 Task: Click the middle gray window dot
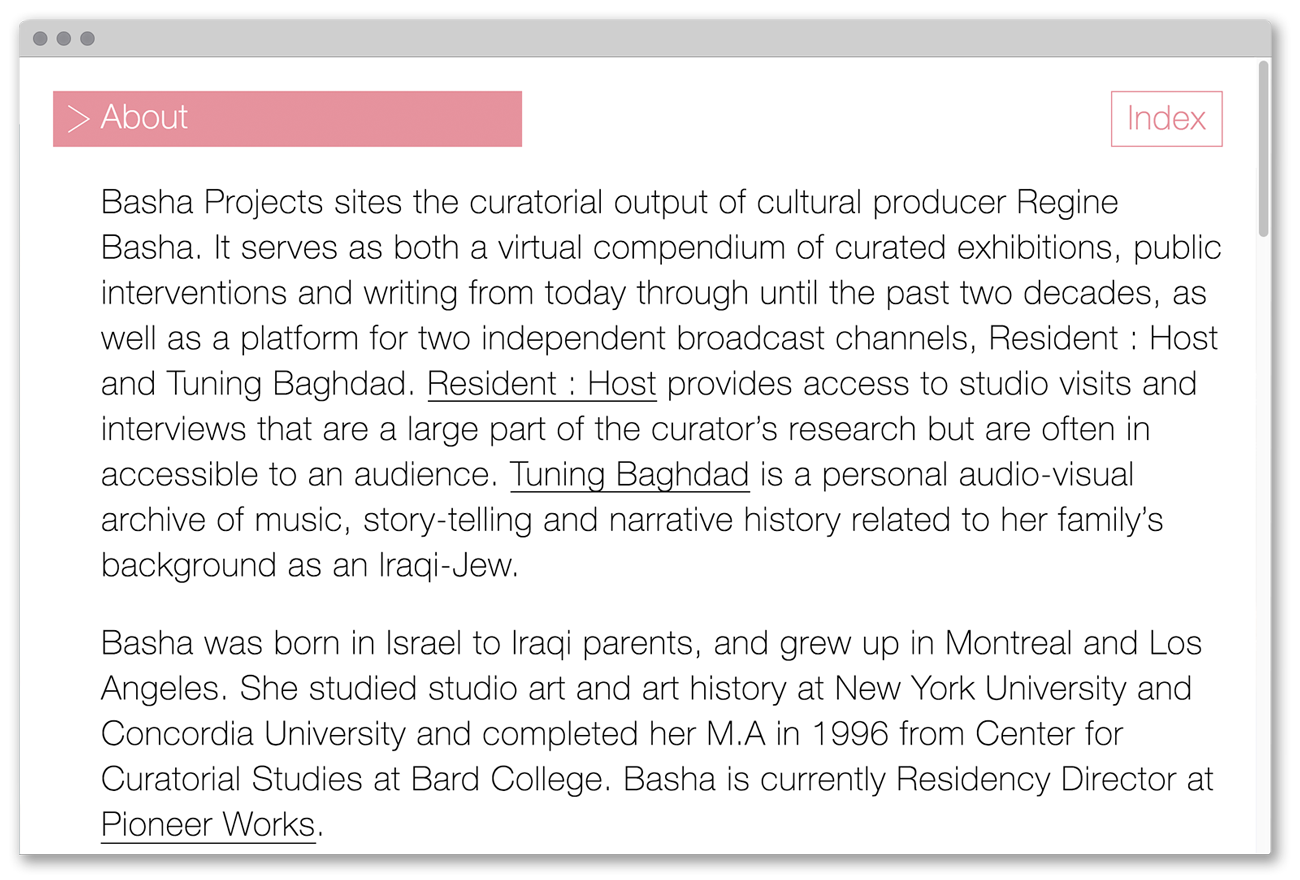click(x=63, y=39)
